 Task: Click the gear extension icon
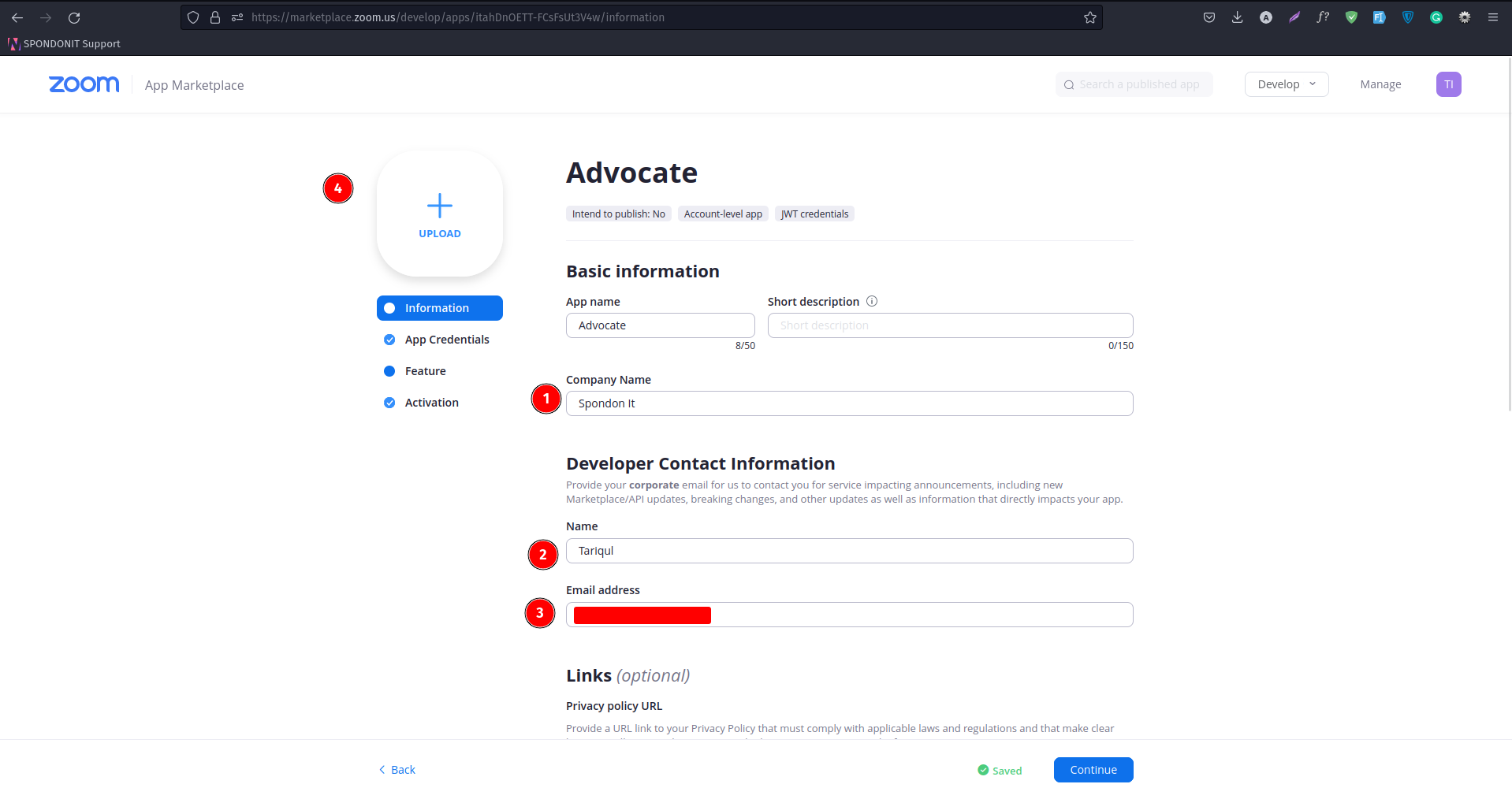(x=1465, y=17)
